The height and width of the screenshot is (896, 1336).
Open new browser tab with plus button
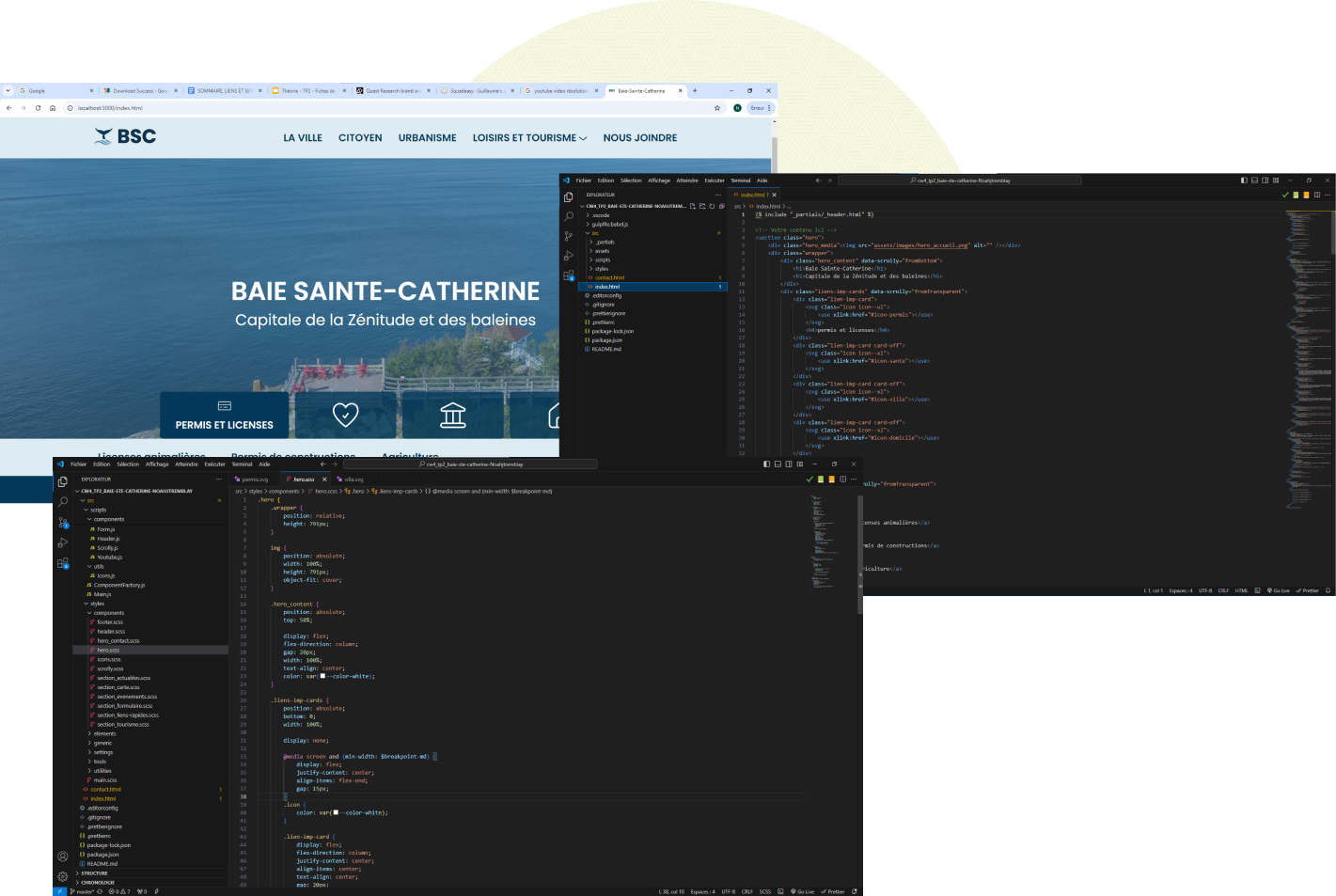pyautogui.click(x=695, y=91)
